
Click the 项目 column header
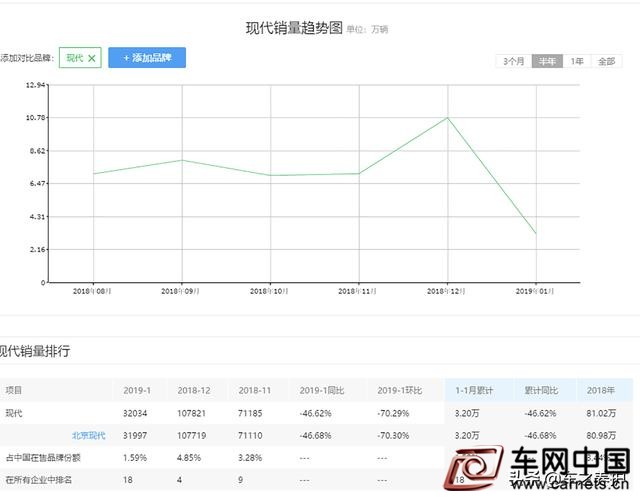point(13,390)
